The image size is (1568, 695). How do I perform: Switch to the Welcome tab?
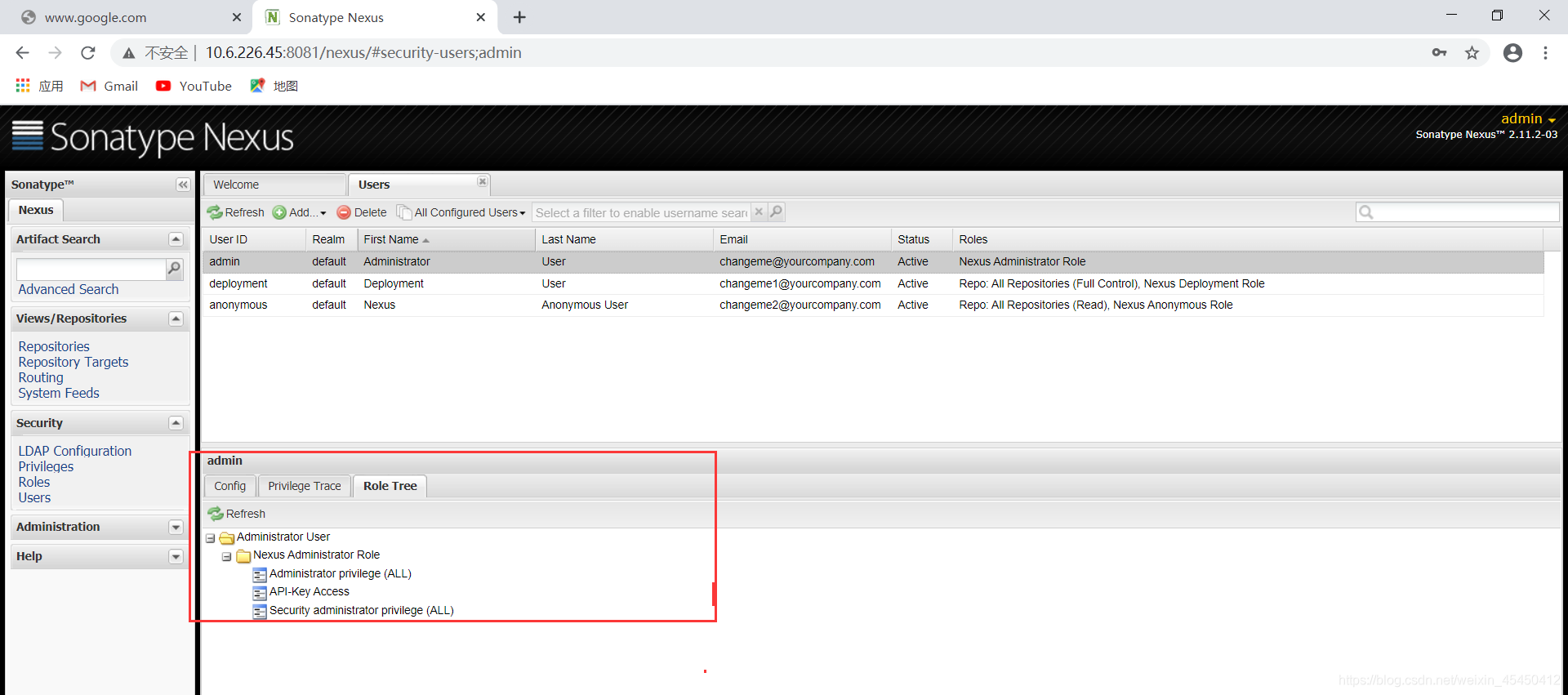coord(274,185)
